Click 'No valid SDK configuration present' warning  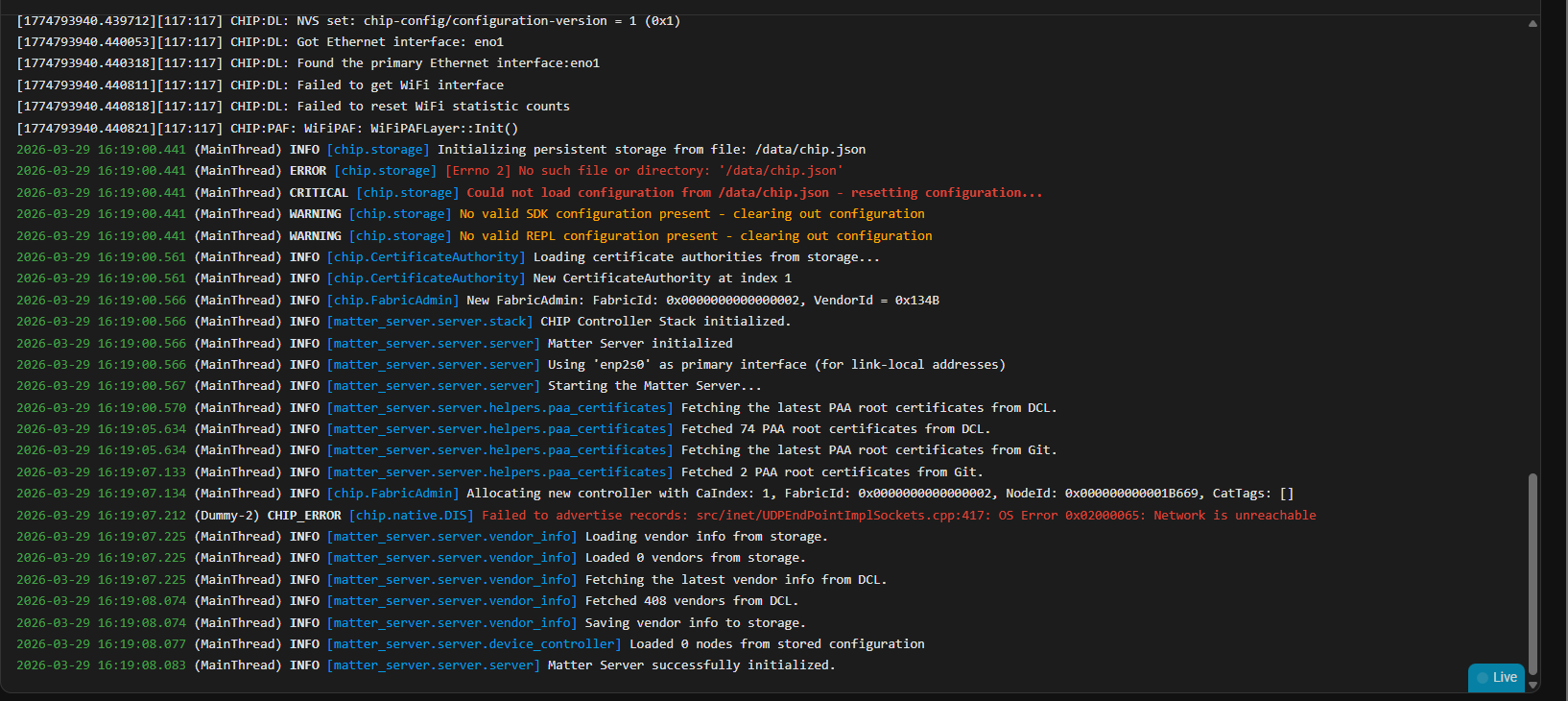click(691, 214)
